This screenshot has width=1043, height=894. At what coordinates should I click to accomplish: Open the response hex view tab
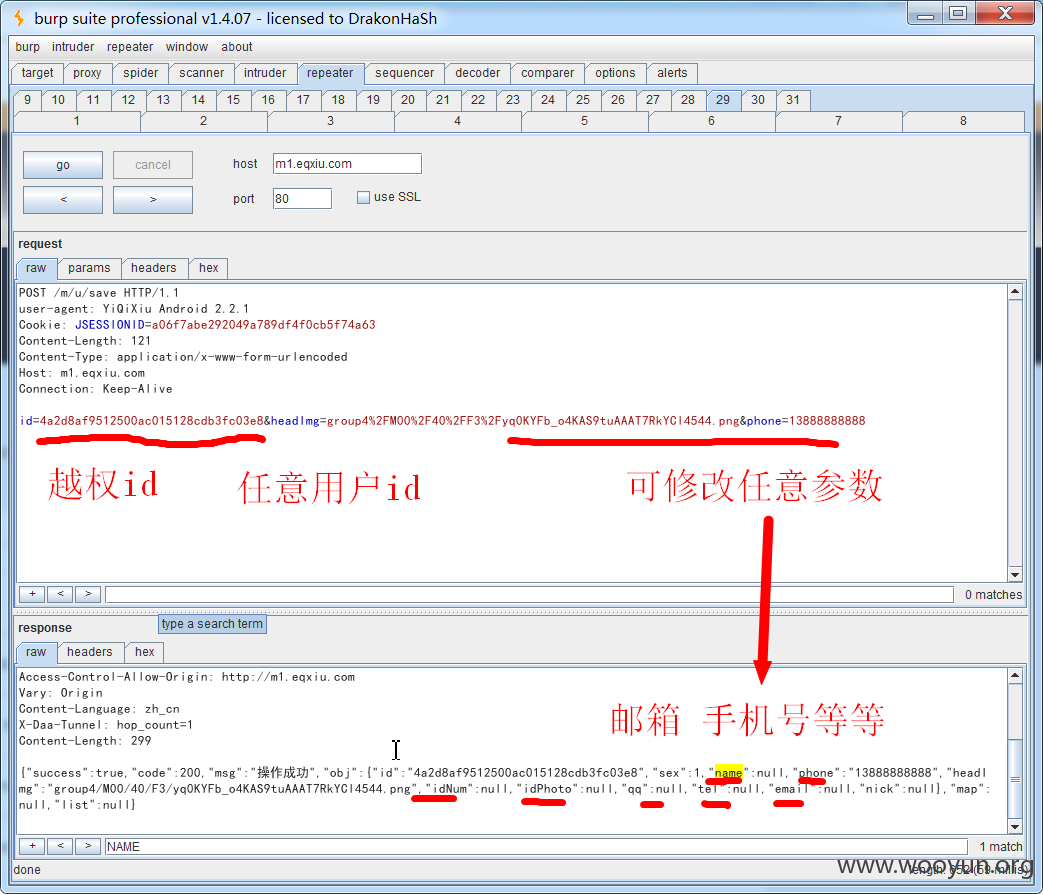point(144,652)
